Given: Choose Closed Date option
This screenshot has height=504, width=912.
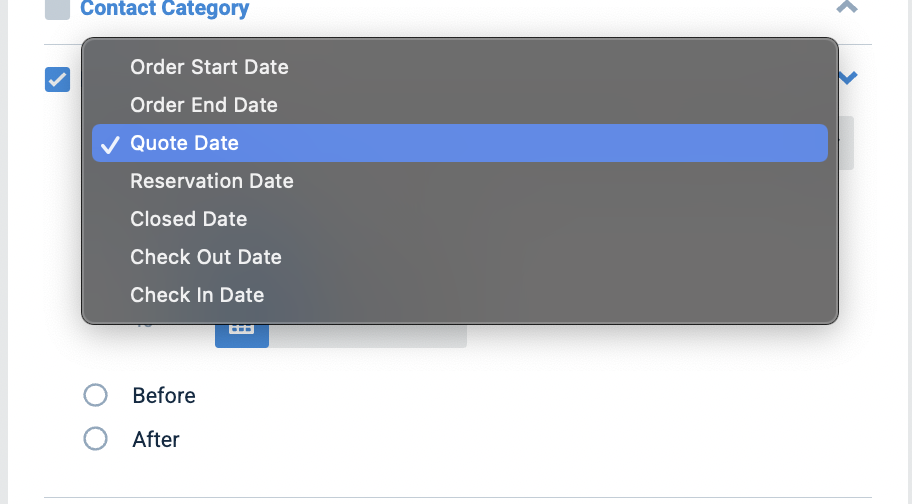Looking at the screenshot, I should pyautogui.click(x=459, y=219).
